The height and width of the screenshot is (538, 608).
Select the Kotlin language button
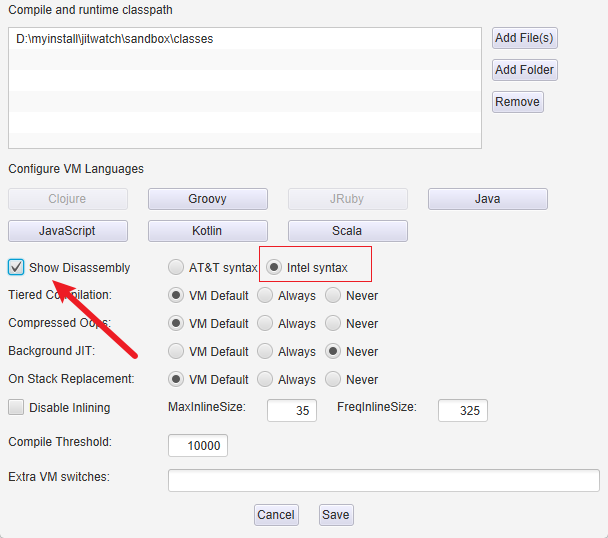tap(207, 230)
